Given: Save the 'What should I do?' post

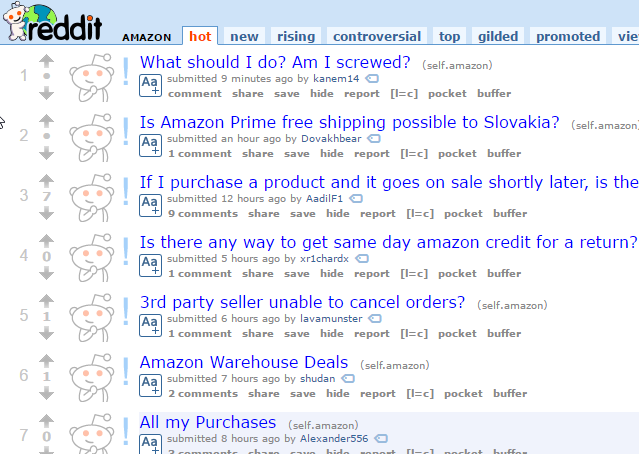Looking at the screenshot, I should [x=286, y=94].
